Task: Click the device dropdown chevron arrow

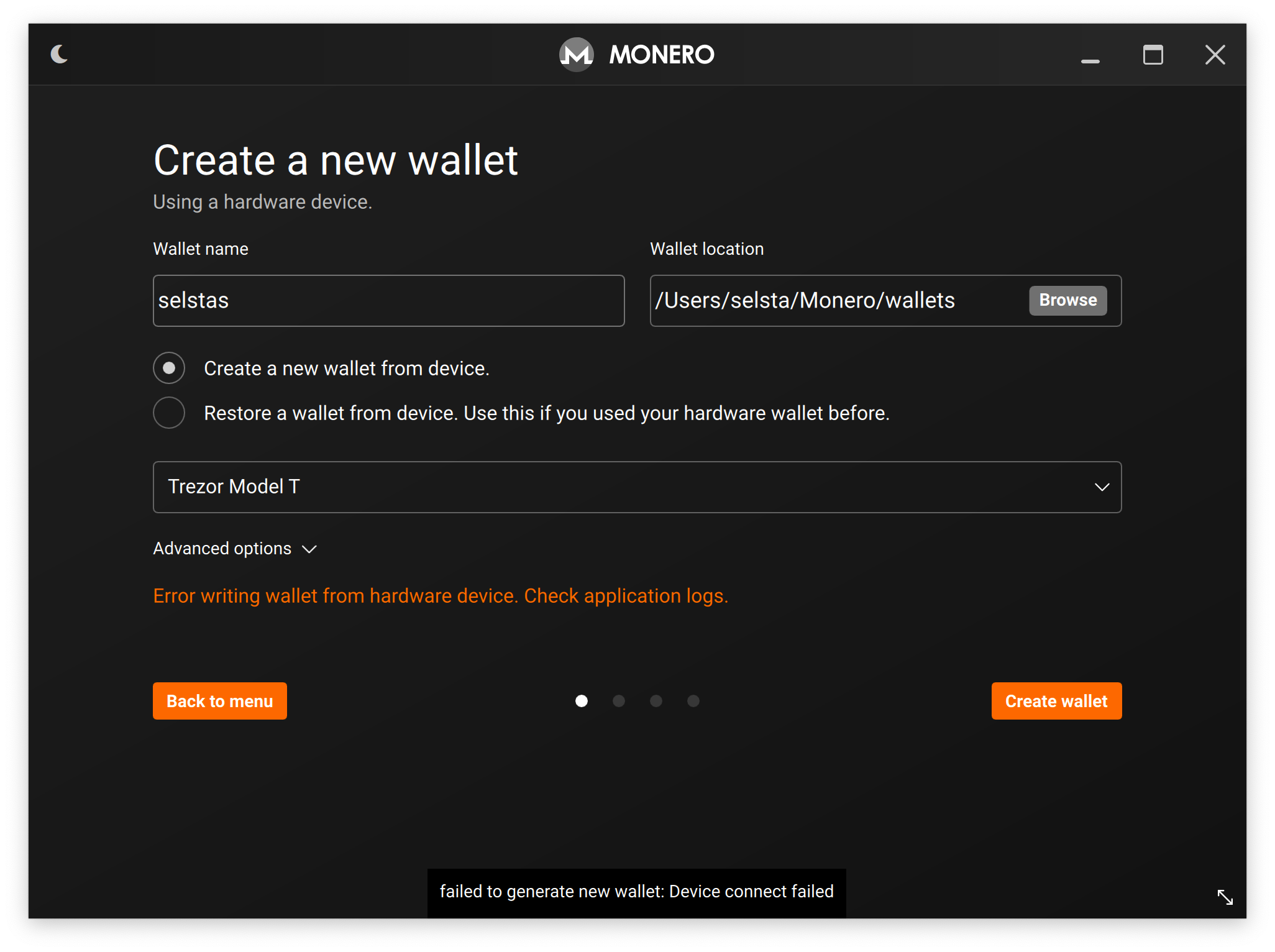Action: point(1102,487)
